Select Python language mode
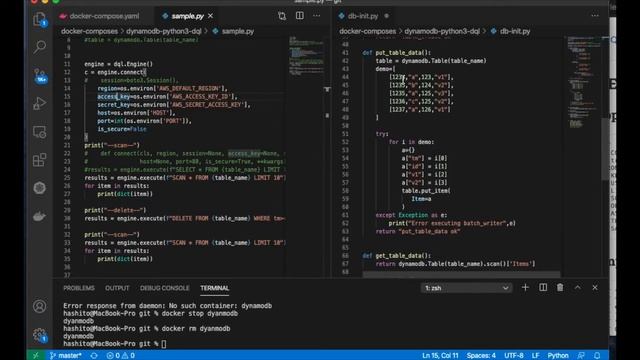This screenshot has width=640, height=360. click(x=558, y=356)
